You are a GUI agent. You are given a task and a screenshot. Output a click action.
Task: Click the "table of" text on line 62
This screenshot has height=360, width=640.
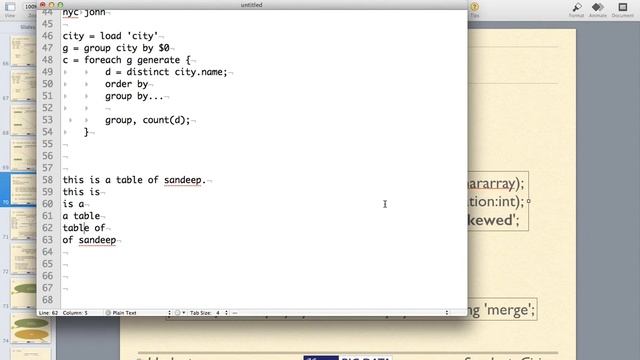click(84, 228)
